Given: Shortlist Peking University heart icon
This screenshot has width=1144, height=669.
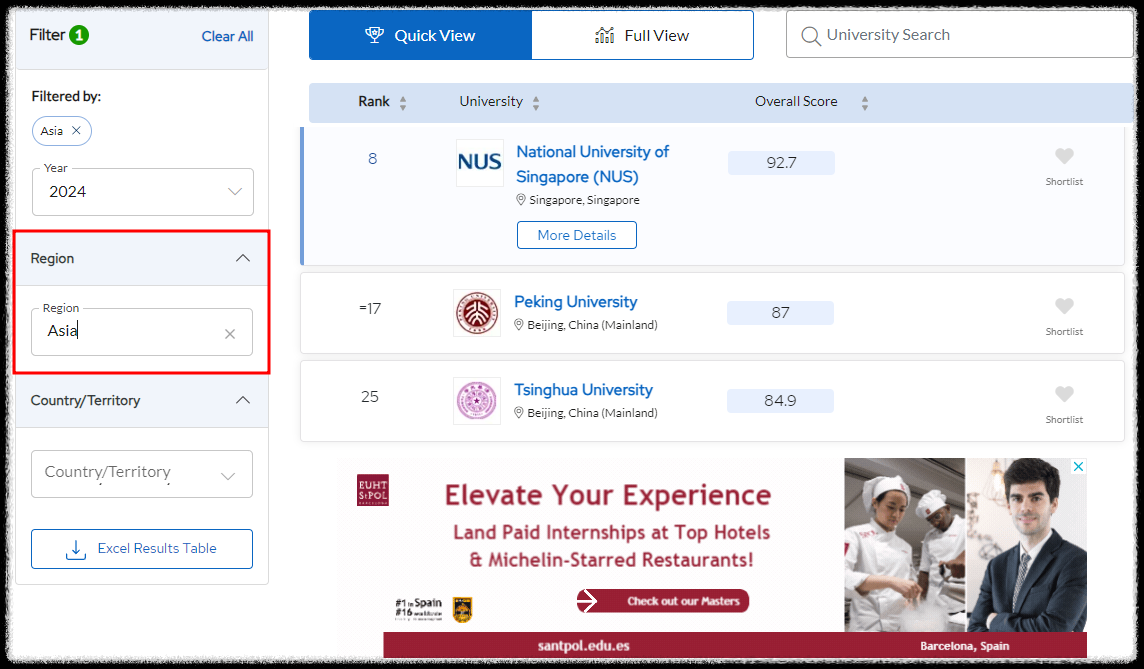Looking at the screenshot, I should [x=1064, y=306].
